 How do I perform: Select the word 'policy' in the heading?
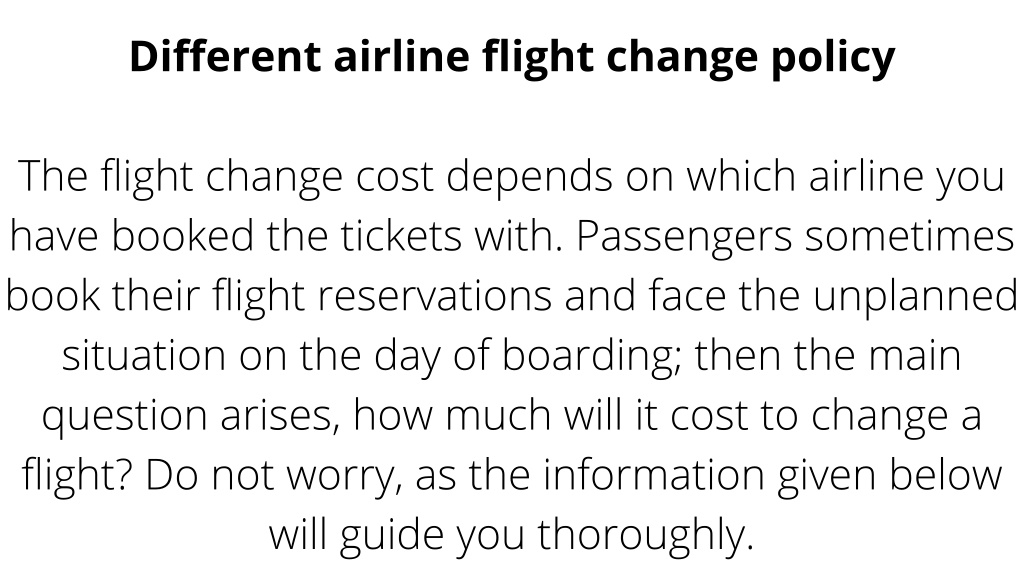833,59
